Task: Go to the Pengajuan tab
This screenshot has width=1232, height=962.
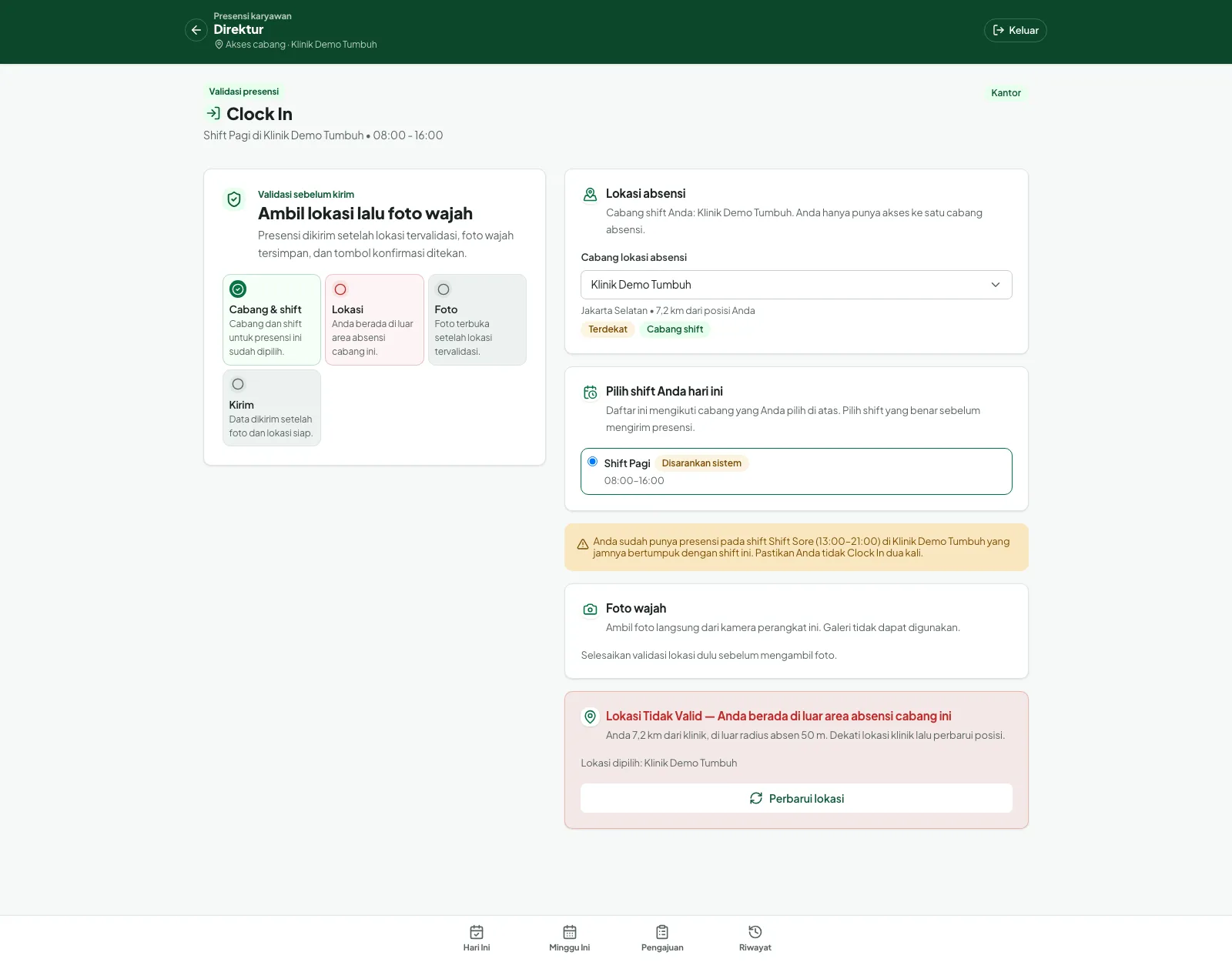Action: pos(662,938)
